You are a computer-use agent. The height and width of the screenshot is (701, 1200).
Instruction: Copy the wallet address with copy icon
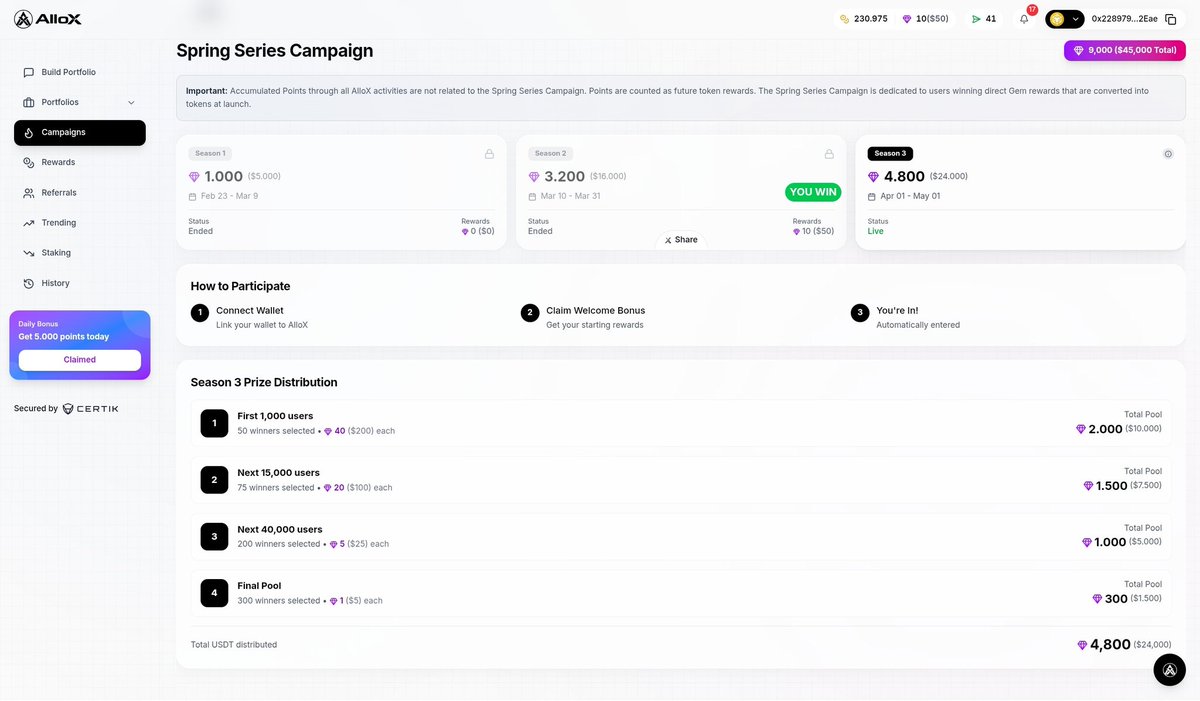click(1171, 19)
